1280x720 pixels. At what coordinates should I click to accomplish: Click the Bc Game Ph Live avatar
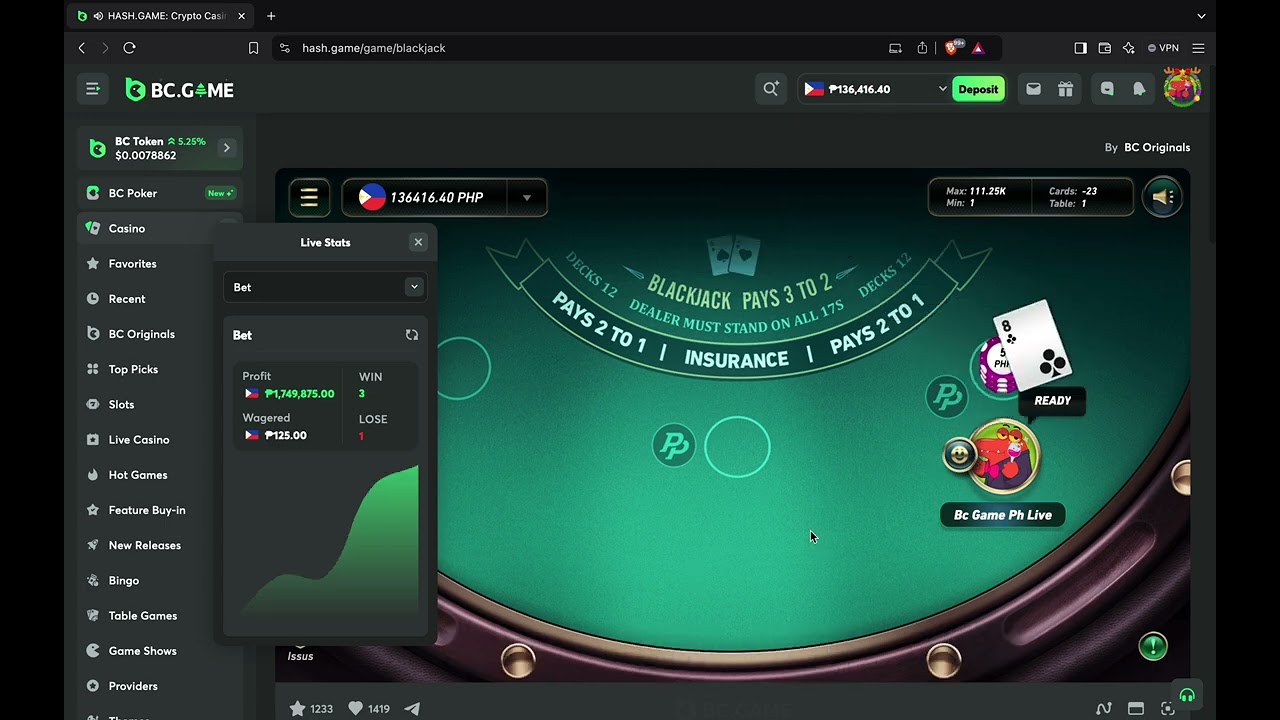click(x=1004, y=457)
